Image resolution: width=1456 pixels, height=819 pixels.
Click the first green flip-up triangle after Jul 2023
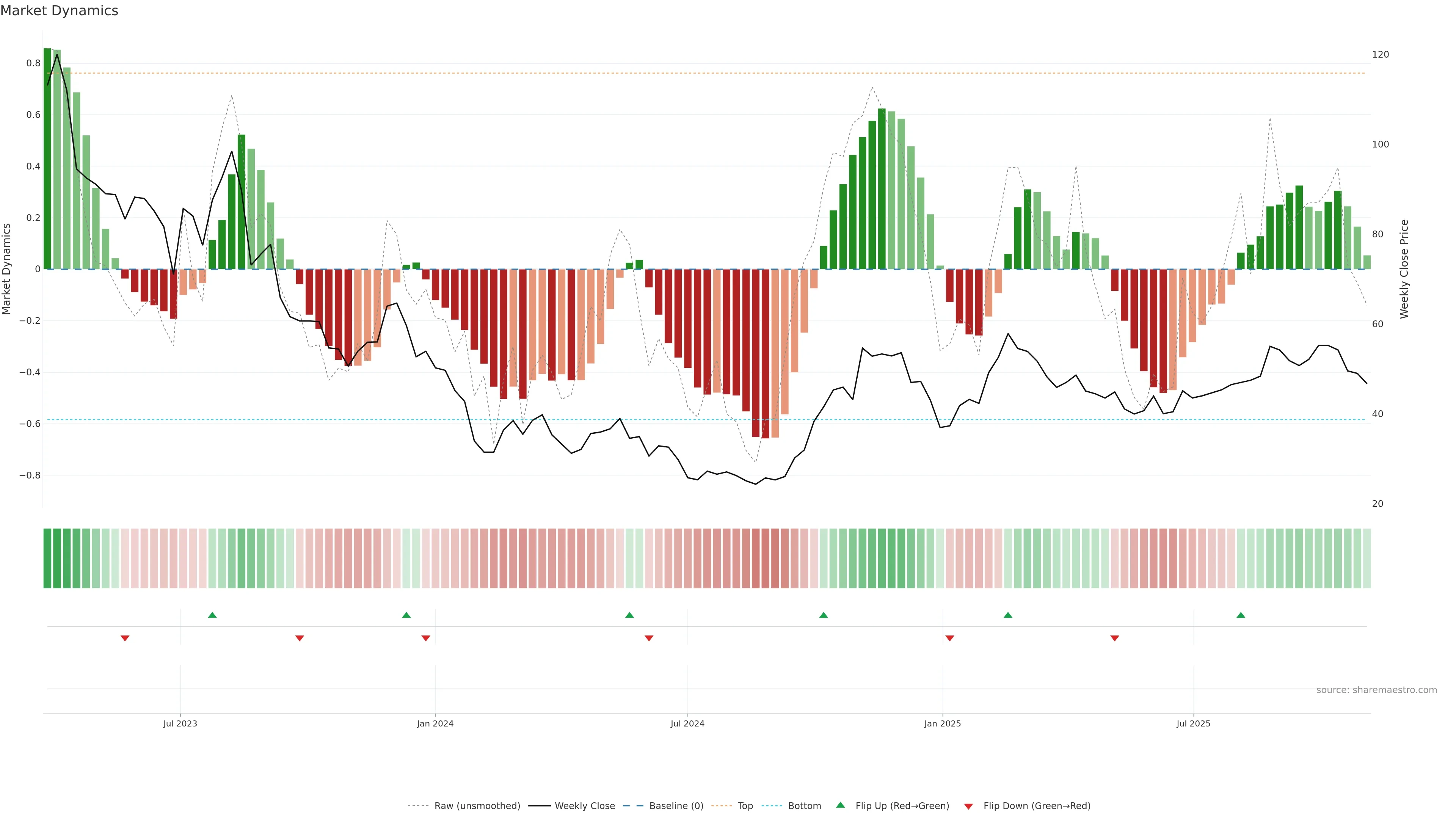pos(212,615)
